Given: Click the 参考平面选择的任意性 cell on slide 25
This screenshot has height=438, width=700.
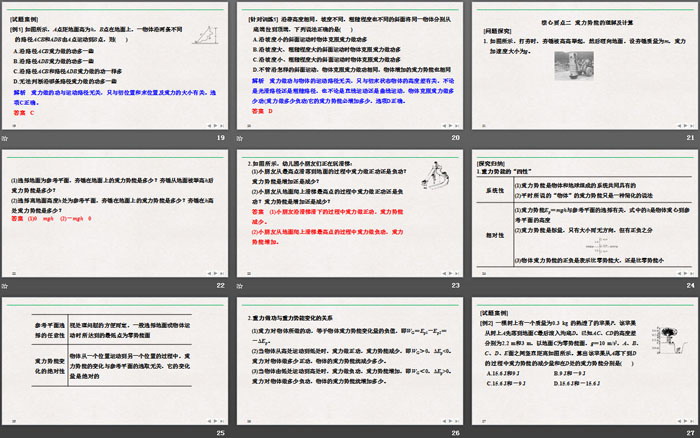Looking at the screenshot, I should pyautogui.click(x=50, y=330).
